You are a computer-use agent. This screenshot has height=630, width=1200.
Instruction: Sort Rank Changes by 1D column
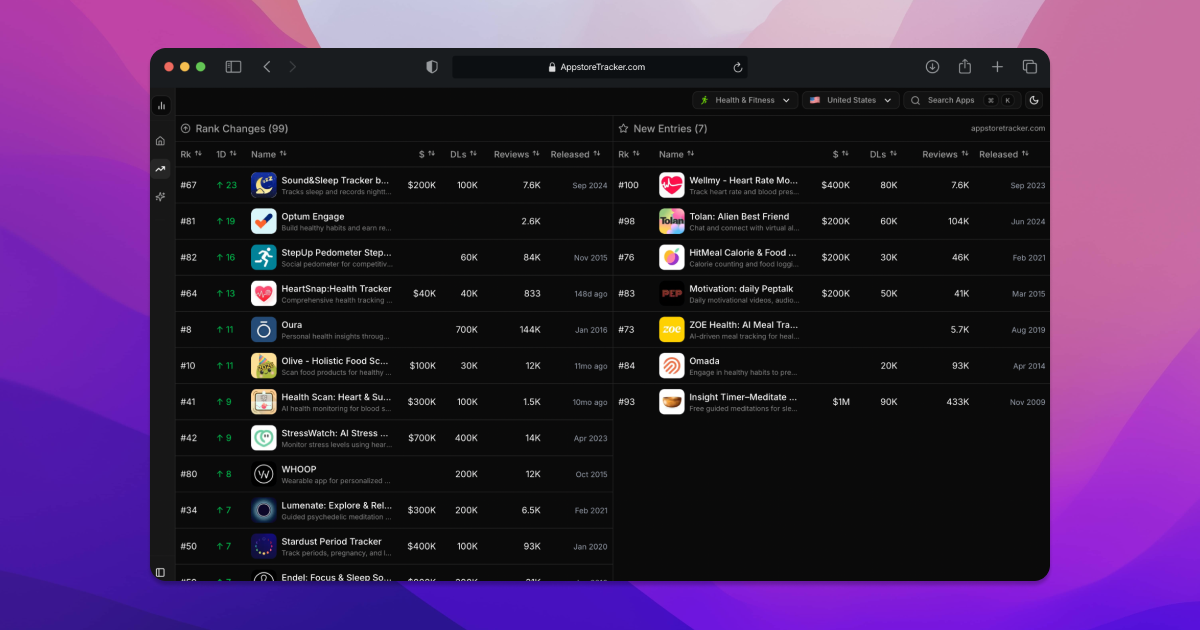click(226, 154)
